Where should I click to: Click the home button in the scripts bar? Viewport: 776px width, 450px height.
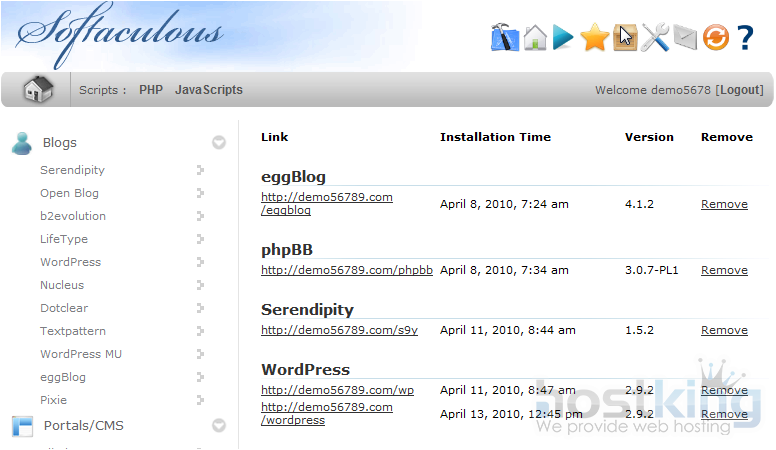point(38,90)
